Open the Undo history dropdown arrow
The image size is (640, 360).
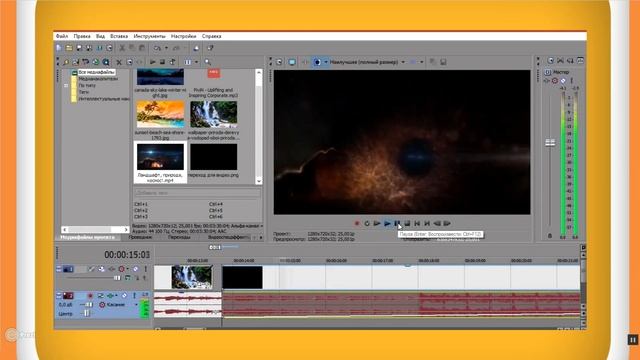coord(166,48)
